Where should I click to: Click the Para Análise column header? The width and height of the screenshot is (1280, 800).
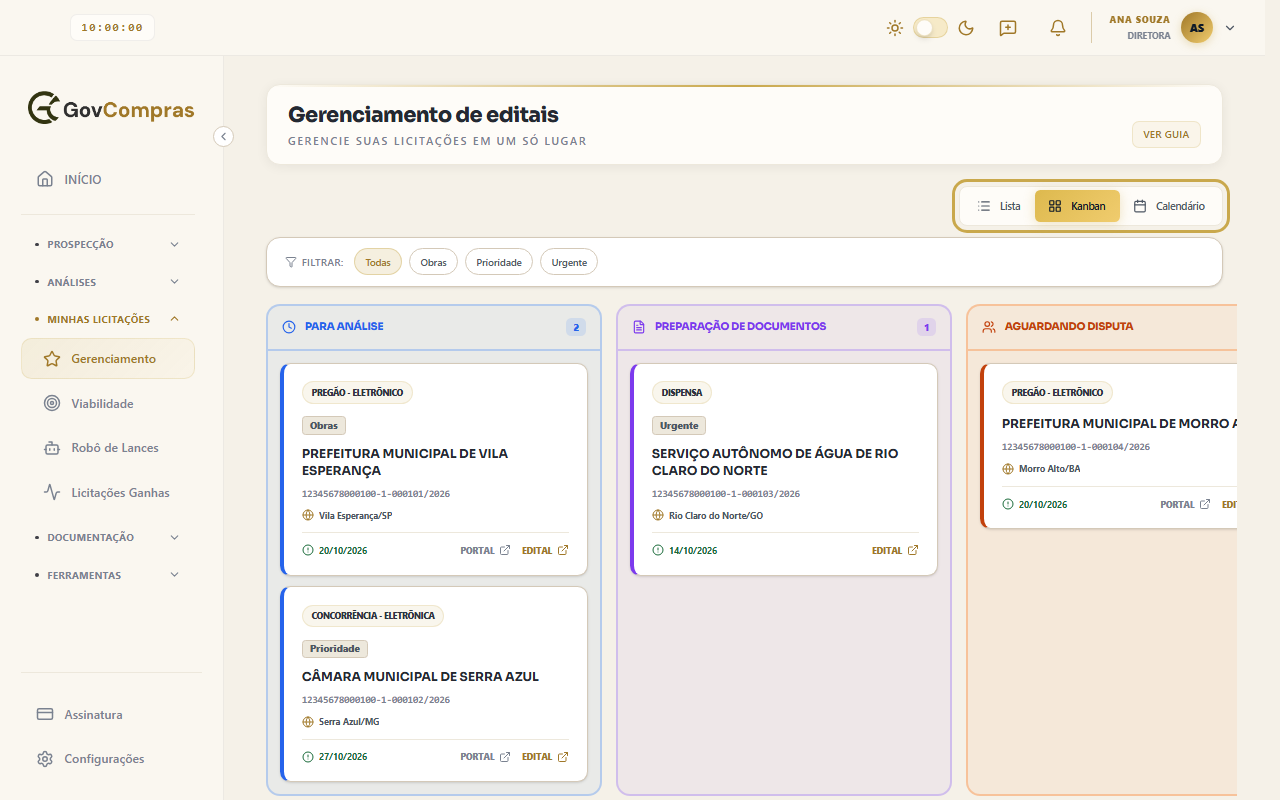click(434, 327)
